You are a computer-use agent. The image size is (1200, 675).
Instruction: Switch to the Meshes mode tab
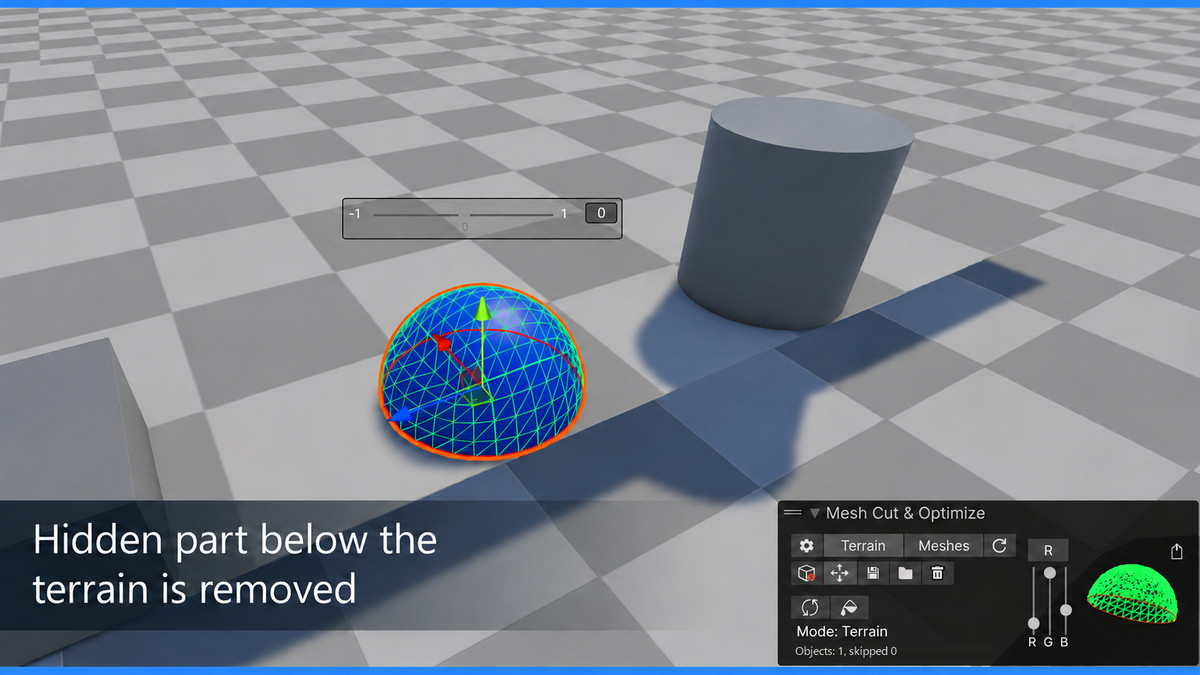pos(944,545)
